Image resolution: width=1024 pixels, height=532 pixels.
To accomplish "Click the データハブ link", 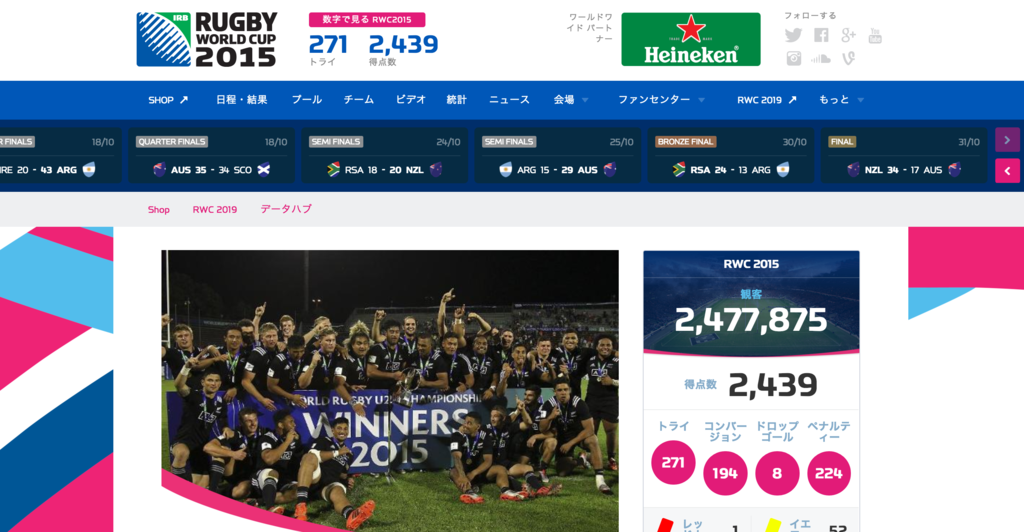I will point(286,209).
